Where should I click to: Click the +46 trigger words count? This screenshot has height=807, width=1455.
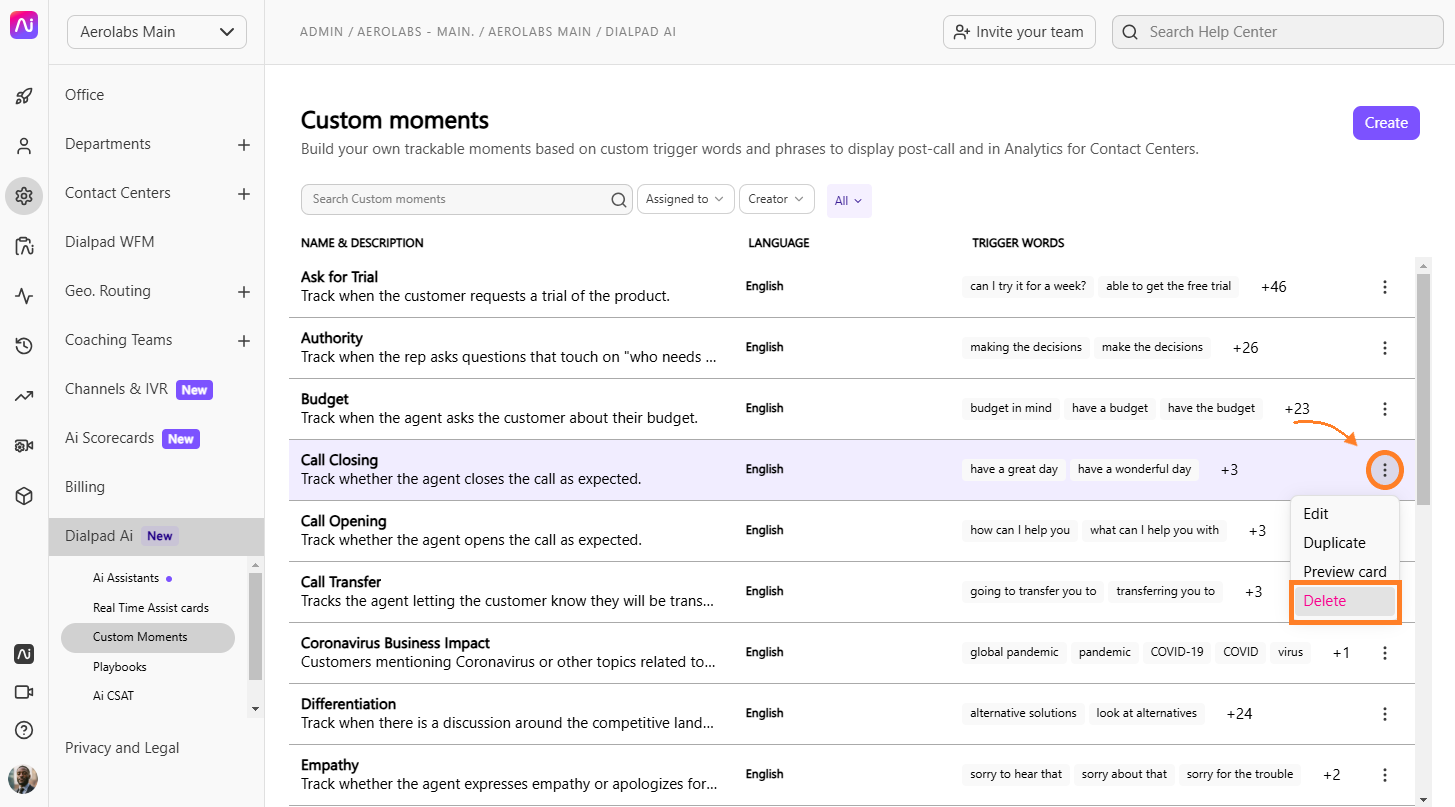click(x=1274, y=287)
